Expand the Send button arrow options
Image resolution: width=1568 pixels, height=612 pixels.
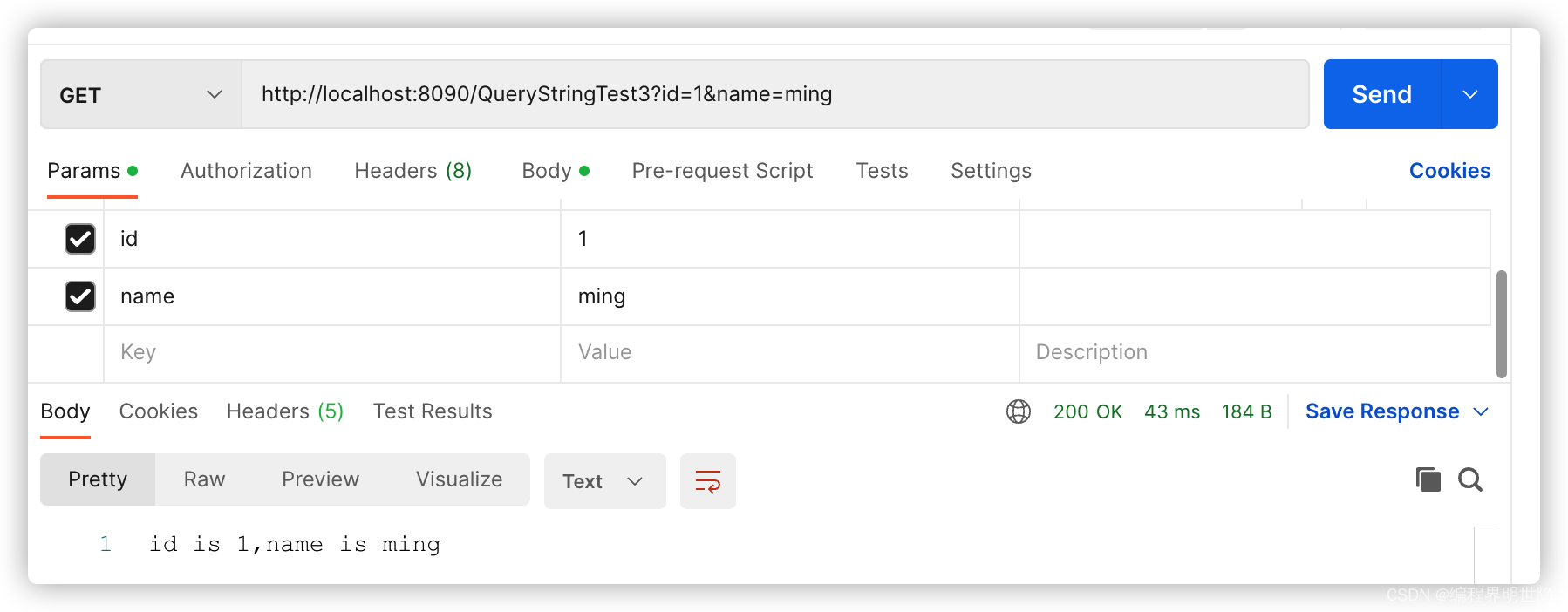click(1470, 94)
